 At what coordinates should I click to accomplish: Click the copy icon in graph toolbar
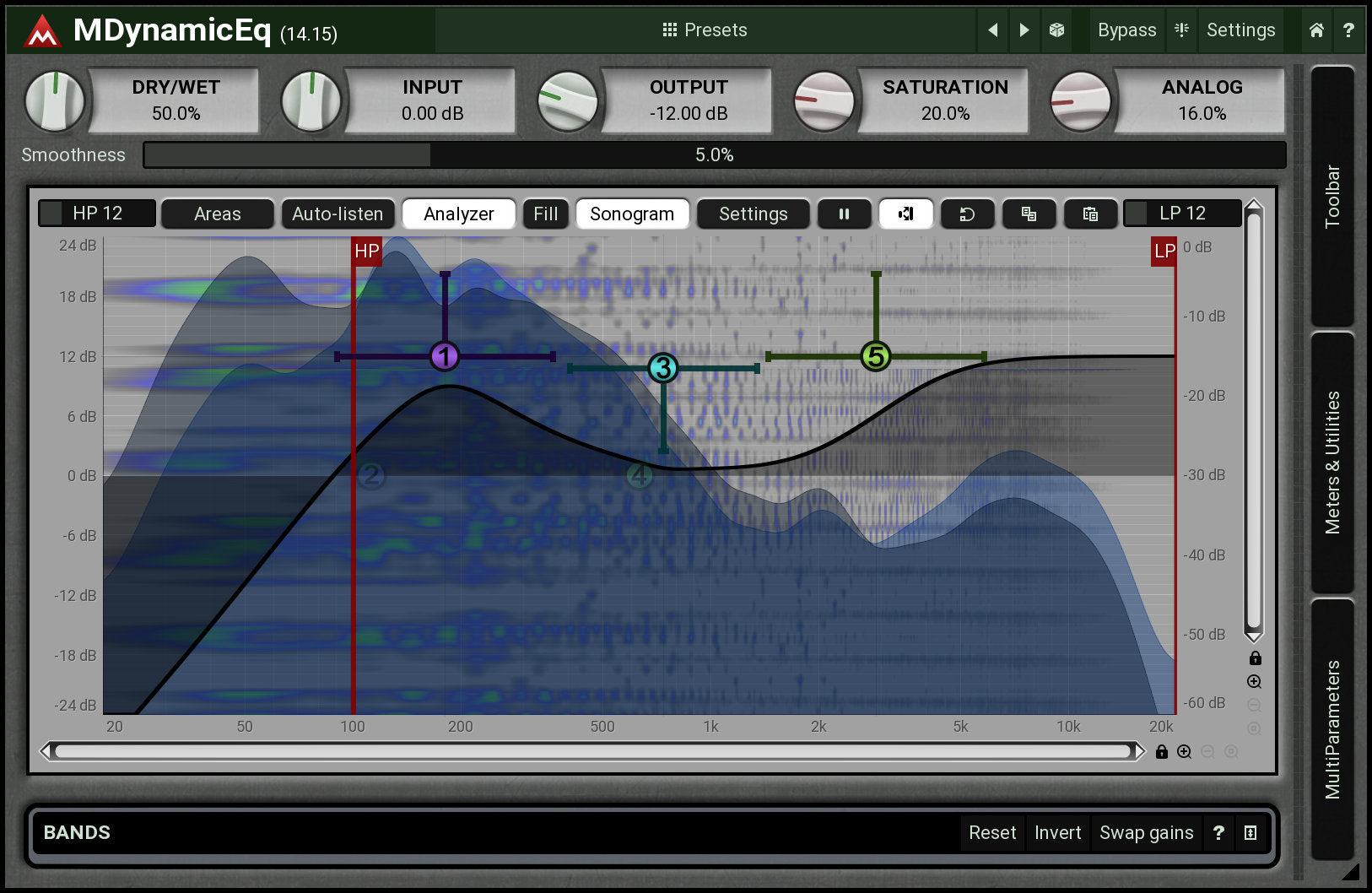click(1029, 214)
